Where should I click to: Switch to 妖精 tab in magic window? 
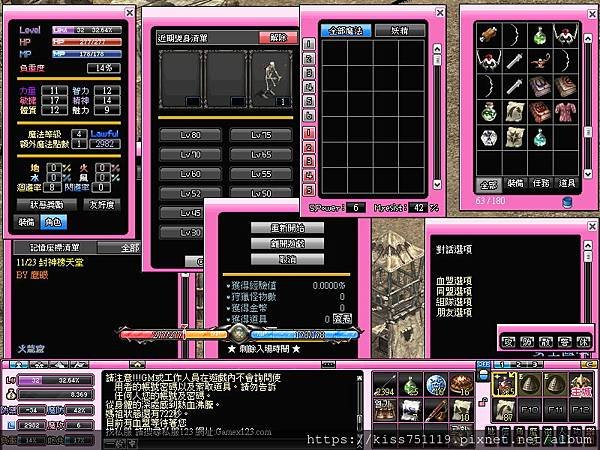pos(399,31)
